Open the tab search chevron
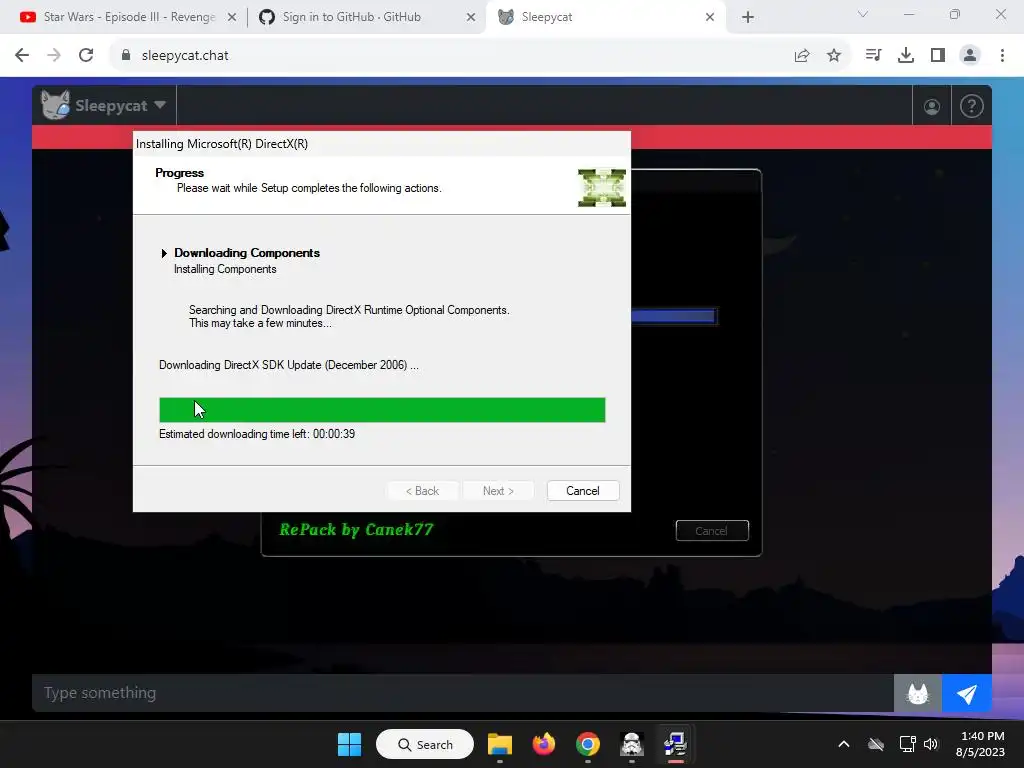This screenshot has height=768, width=1024. 863,14
